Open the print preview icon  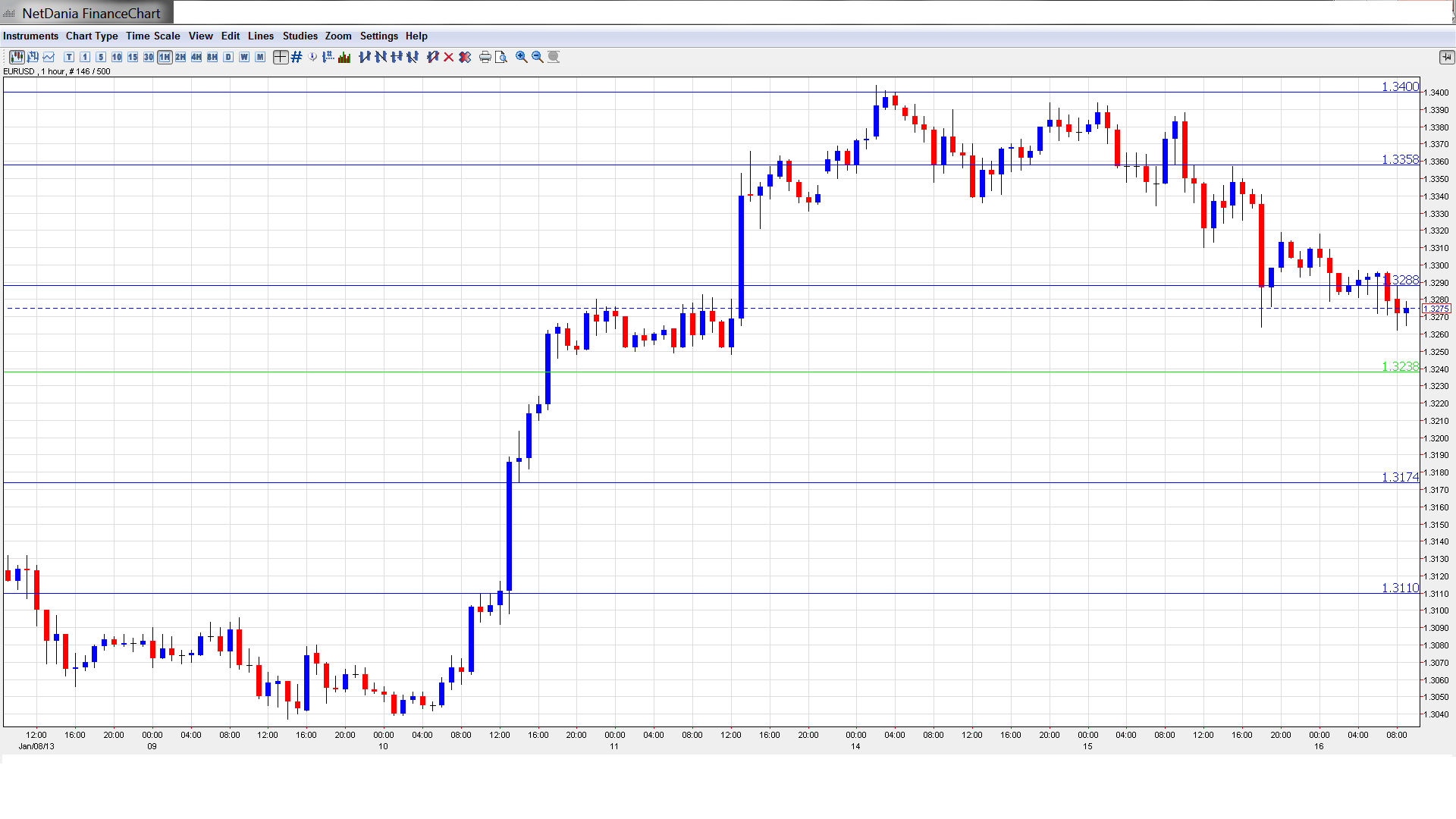(501, 57)
